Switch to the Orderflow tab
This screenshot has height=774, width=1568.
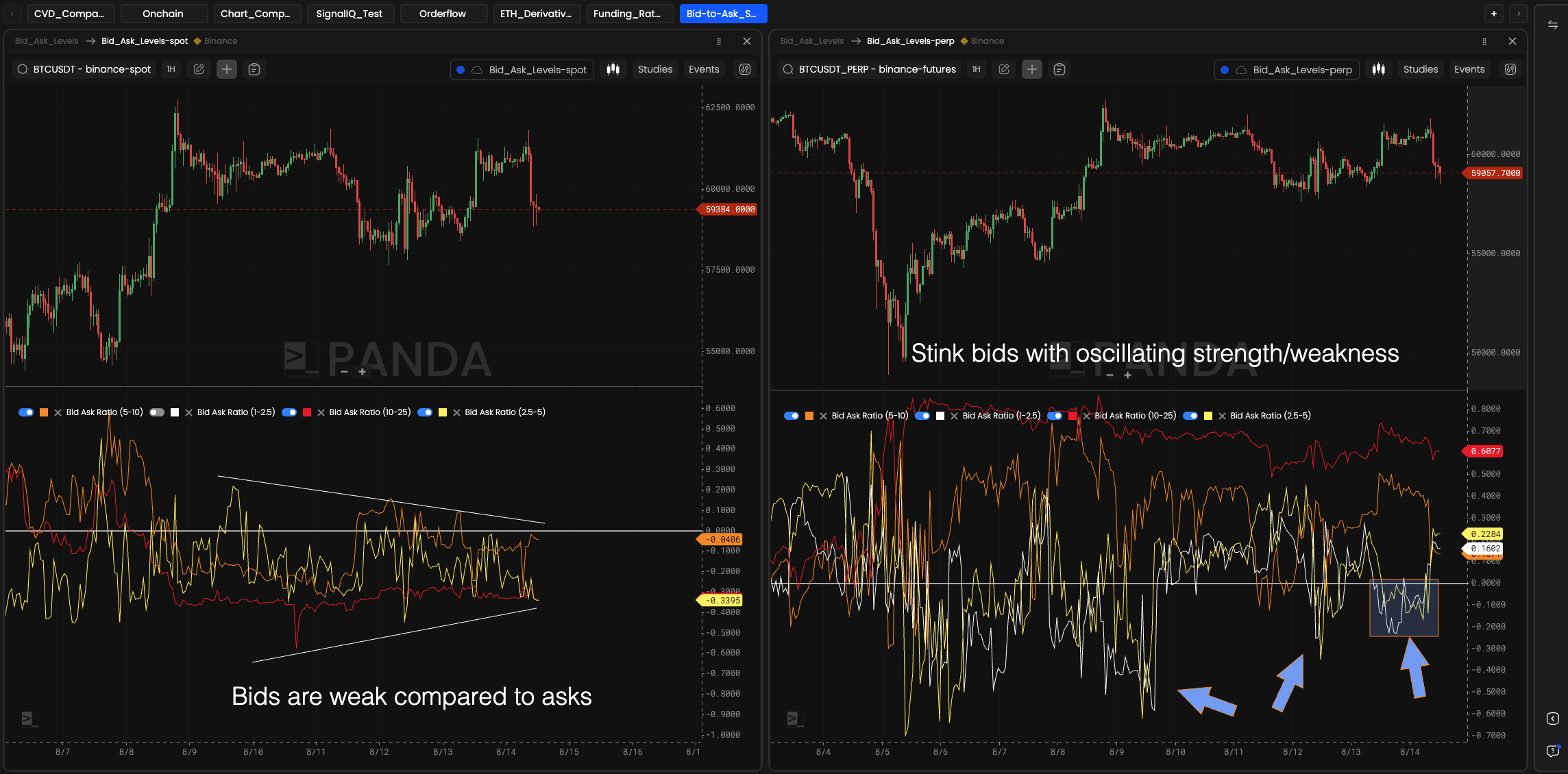tap(443, 14)
